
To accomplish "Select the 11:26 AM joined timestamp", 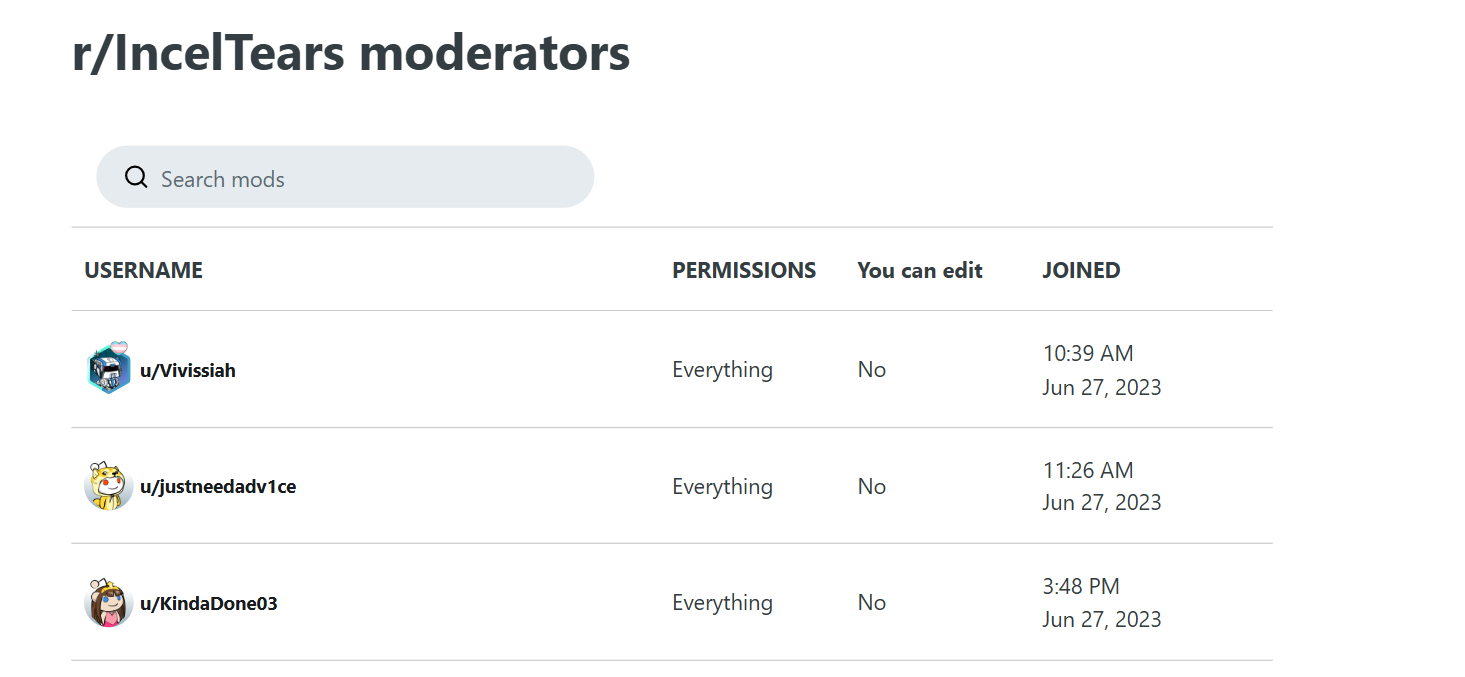I will click(1088, 470).
